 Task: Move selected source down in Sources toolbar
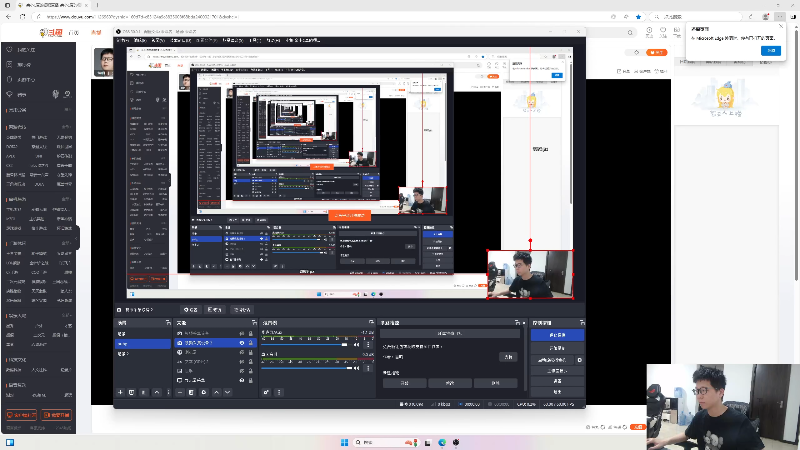tap(228, 392)
